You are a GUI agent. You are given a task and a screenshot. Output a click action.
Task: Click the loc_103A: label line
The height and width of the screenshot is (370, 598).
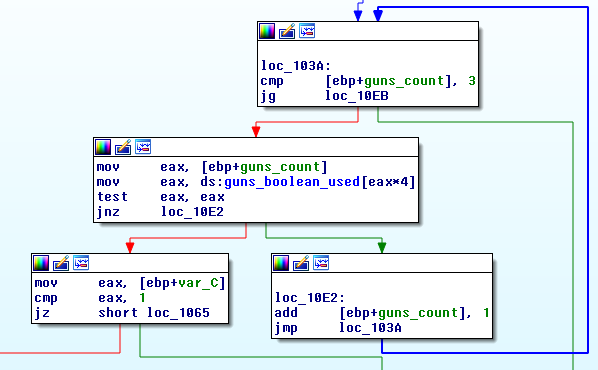pos(296,66)
